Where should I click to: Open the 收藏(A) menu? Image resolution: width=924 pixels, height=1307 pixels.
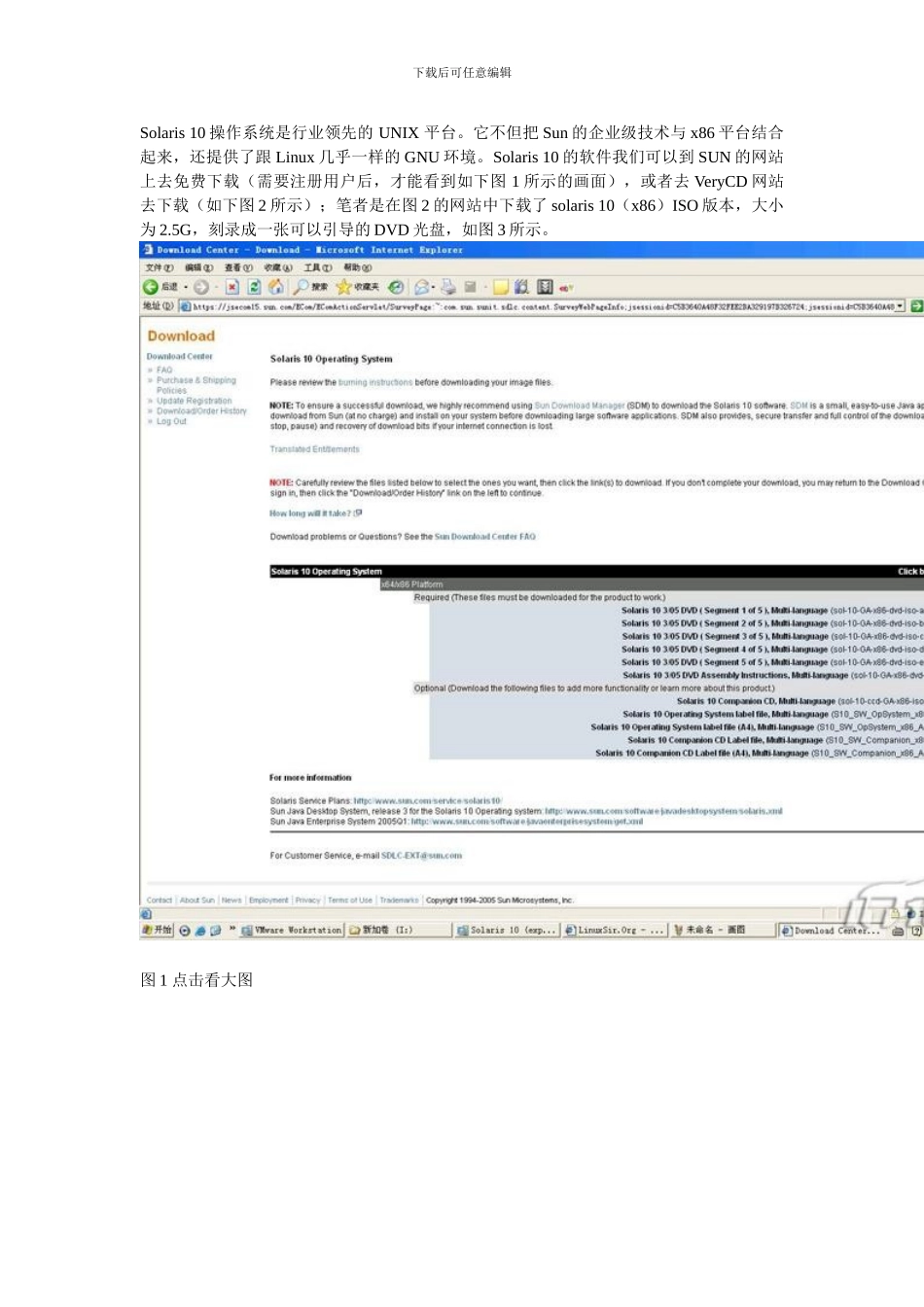pos(278,267)
